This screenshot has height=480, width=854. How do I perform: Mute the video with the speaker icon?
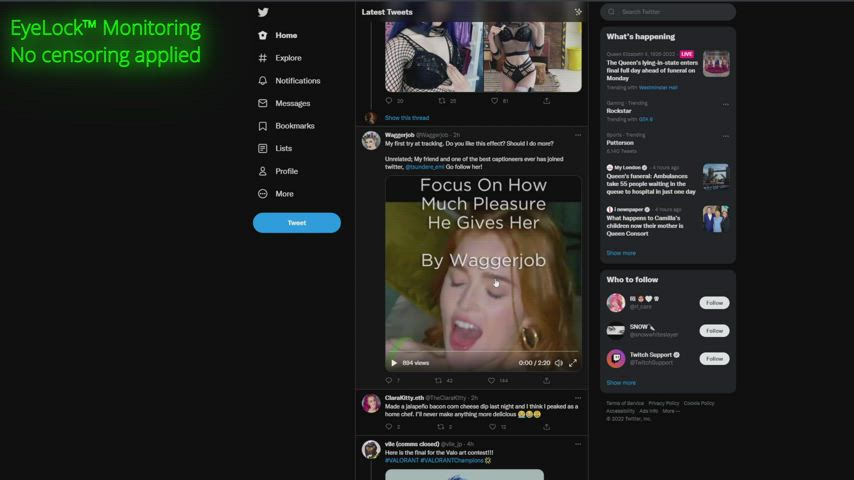point(559,363)
